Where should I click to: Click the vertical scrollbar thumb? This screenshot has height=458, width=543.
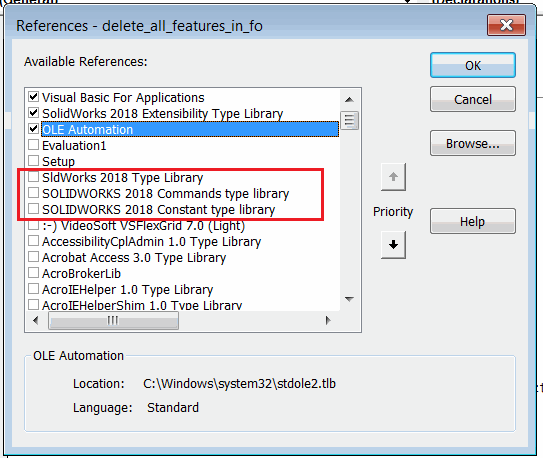point(349,120)
